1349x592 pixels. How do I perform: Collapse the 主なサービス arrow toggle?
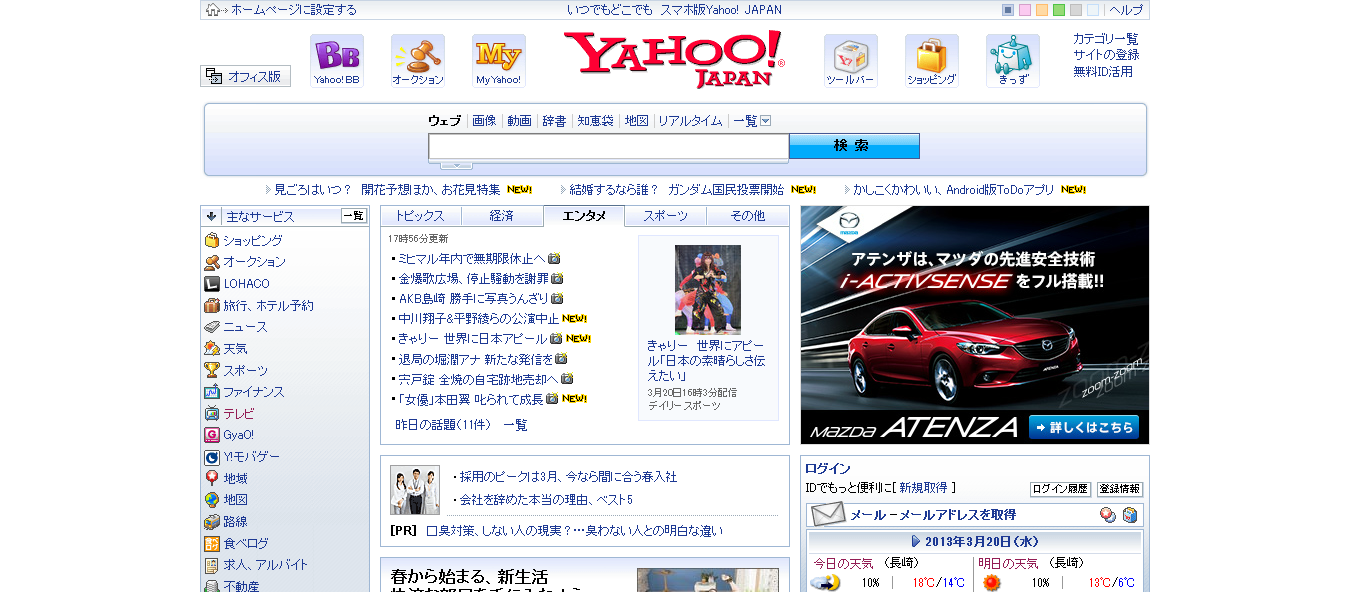211,216
